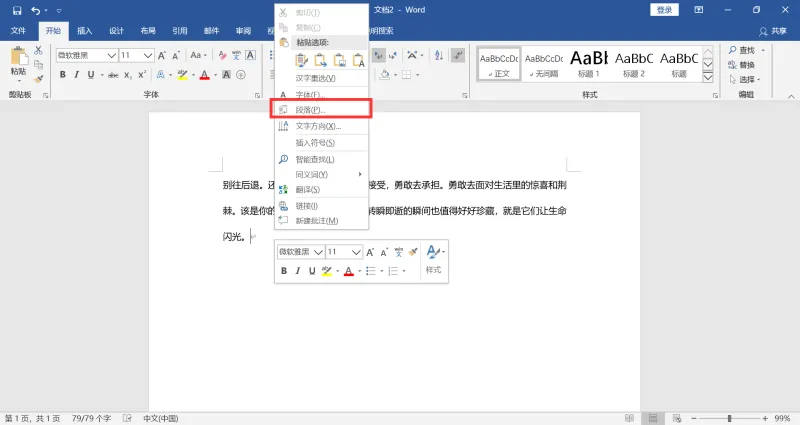Click the Save icon in title bar
800x425 pixels.
point(17,10)
